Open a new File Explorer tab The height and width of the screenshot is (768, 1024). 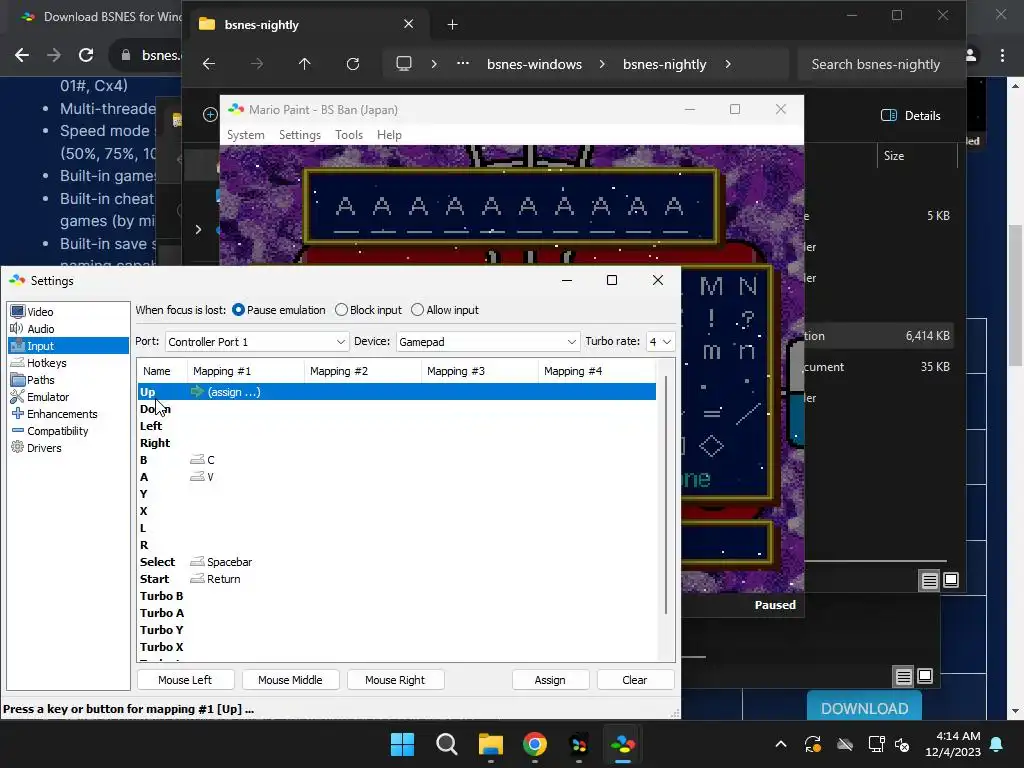point(452,25)
